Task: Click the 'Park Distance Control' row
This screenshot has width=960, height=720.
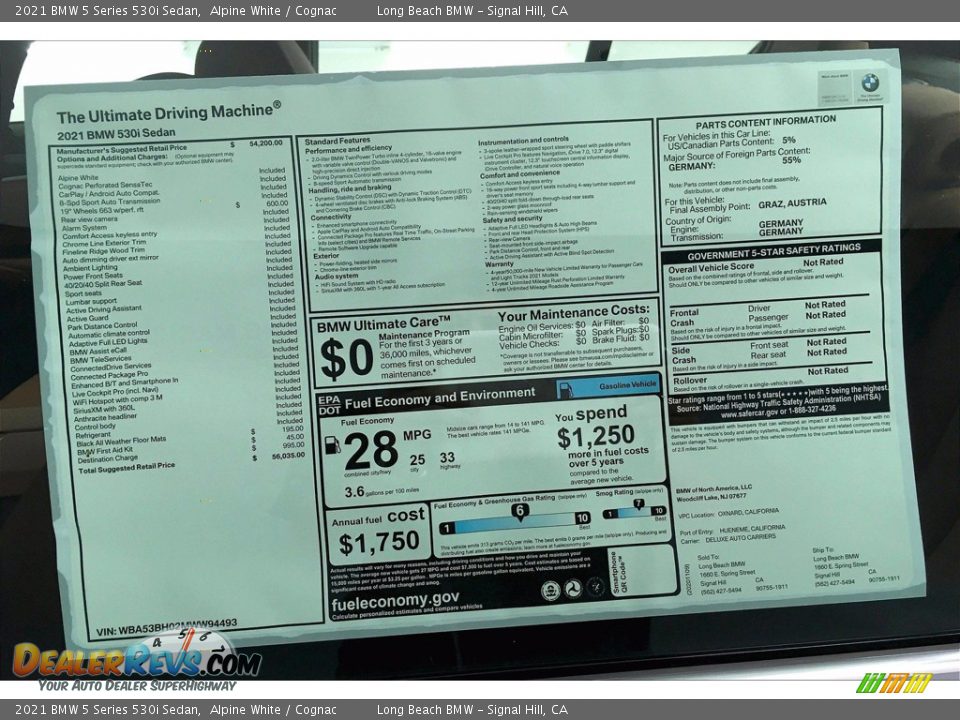Action: pyautogui.click(x=102, y=326)
